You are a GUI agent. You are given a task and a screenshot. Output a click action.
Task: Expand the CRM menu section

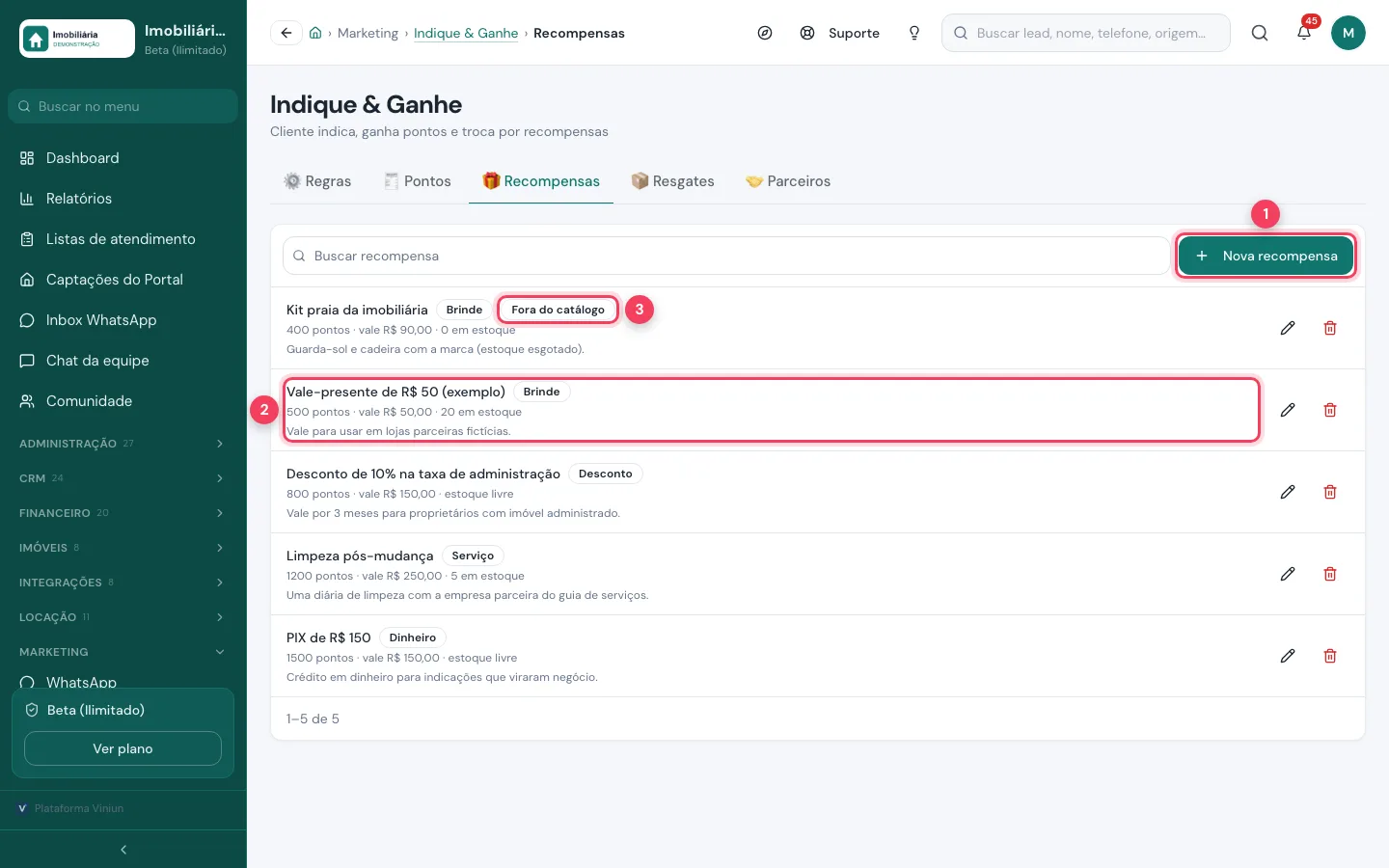pos(123,478)
